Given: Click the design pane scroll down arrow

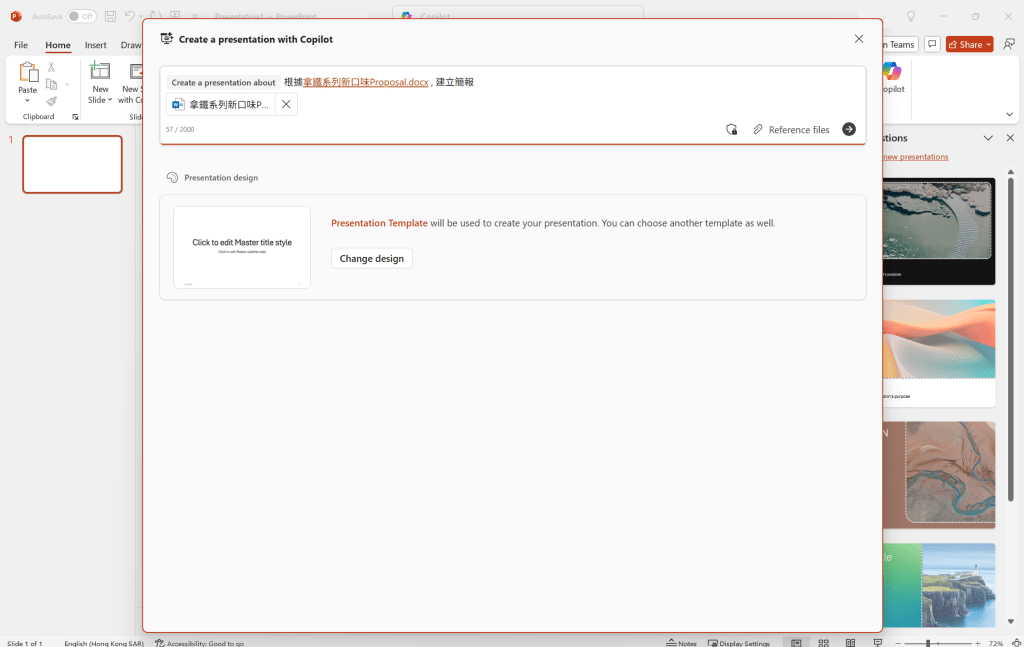Looking at the screenshot, I should click(x=1010, y=622).
